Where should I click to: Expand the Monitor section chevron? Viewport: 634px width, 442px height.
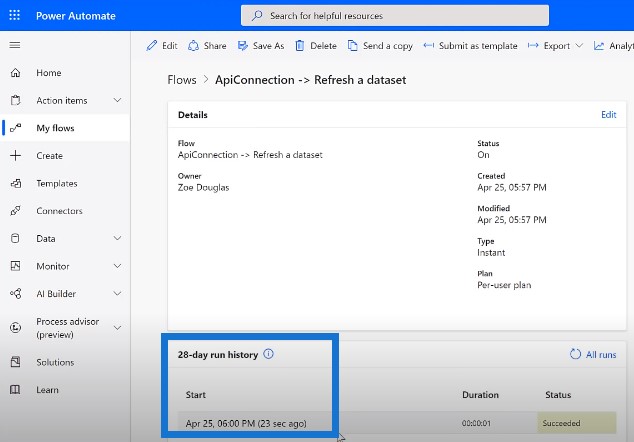tap(117, 266)
